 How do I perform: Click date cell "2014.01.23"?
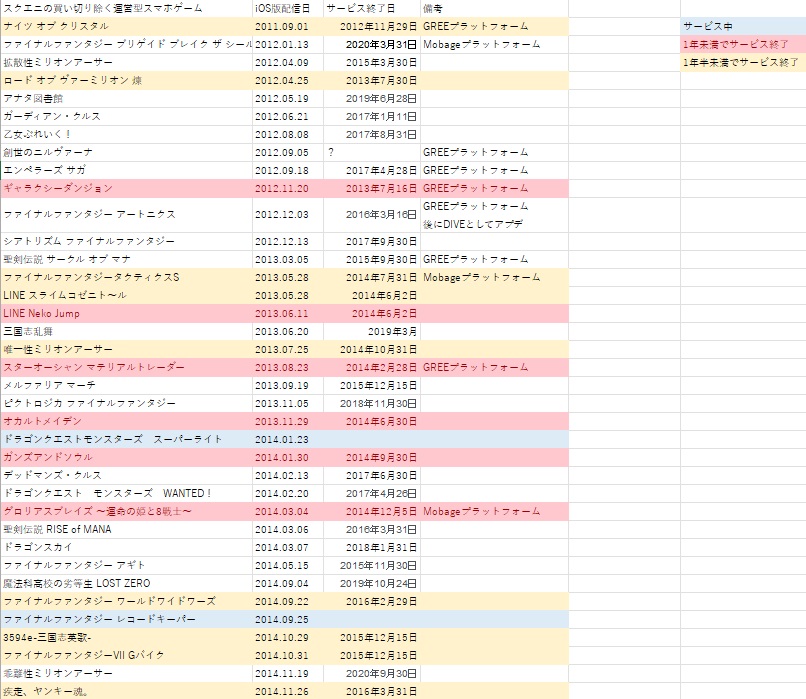(x=288, y=439)
